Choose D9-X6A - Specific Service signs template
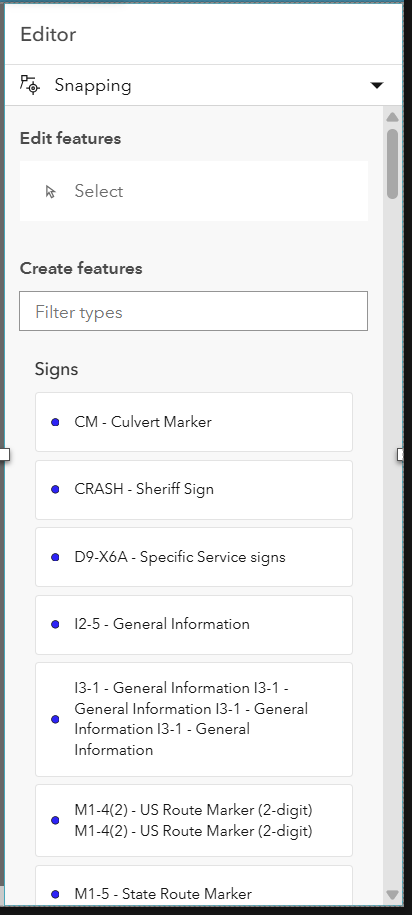 (194, 557)
